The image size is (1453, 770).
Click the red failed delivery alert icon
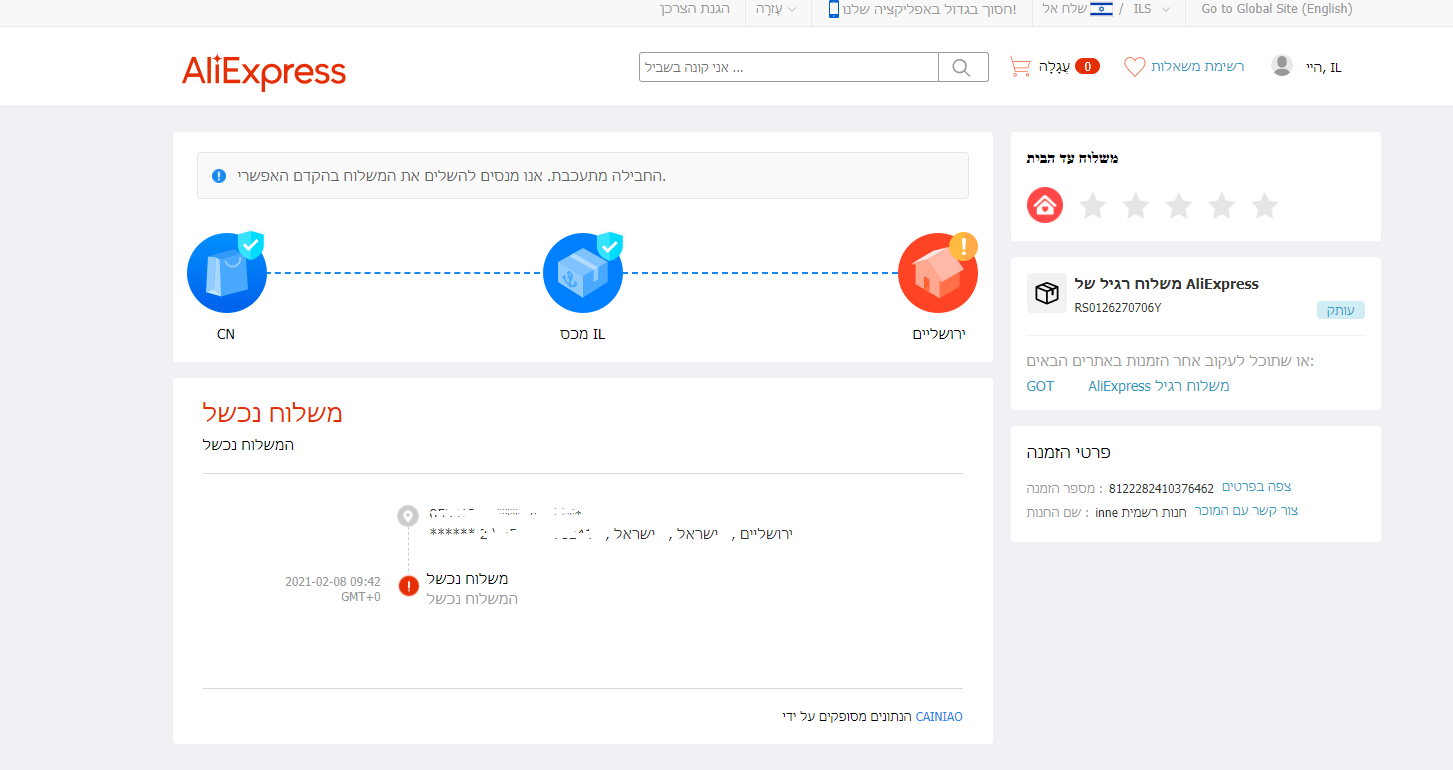408,586
